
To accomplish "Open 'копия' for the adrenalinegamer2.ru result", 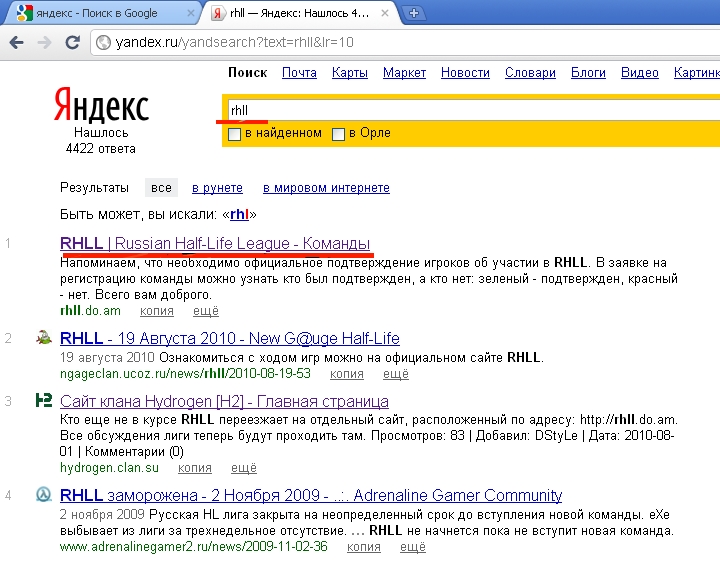I will point(364,547).
